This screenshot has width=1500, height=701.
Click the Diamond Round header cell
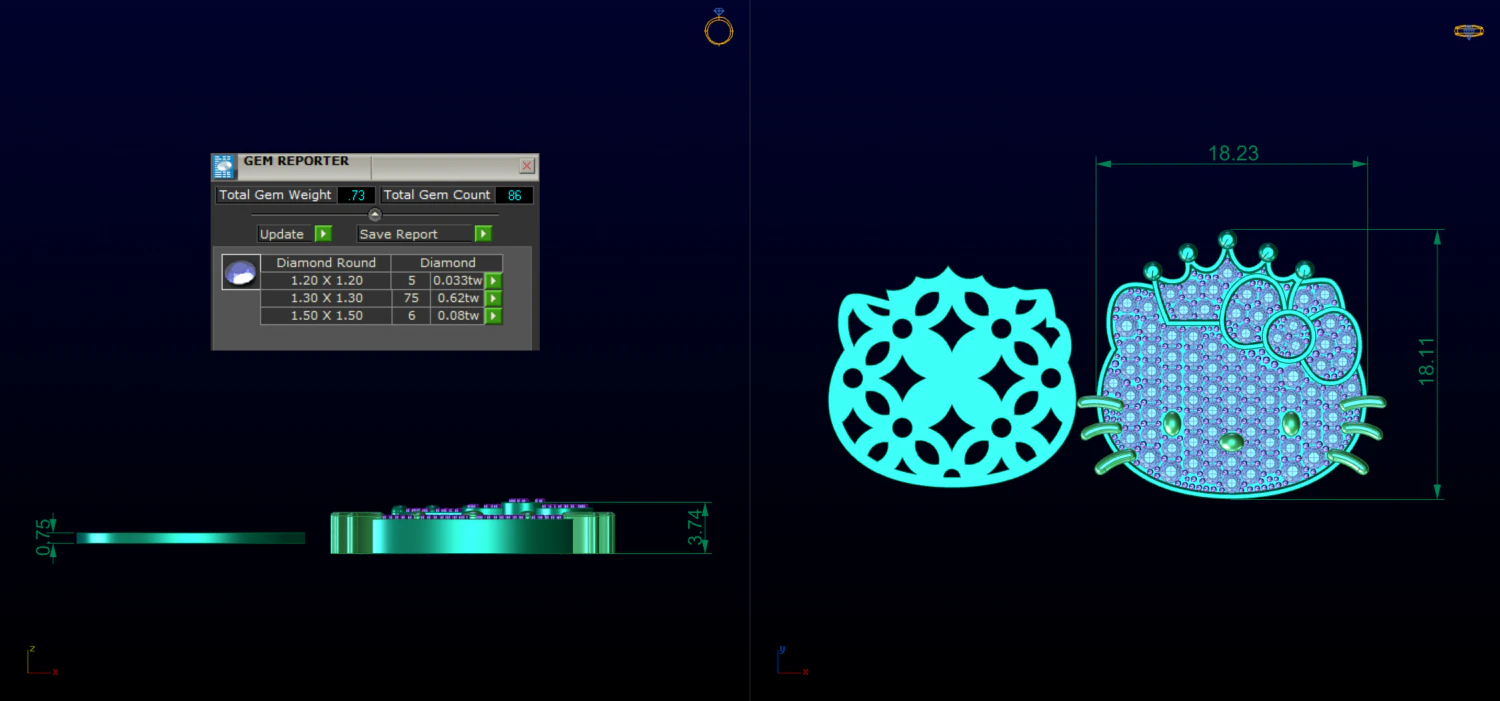(326, 263)
